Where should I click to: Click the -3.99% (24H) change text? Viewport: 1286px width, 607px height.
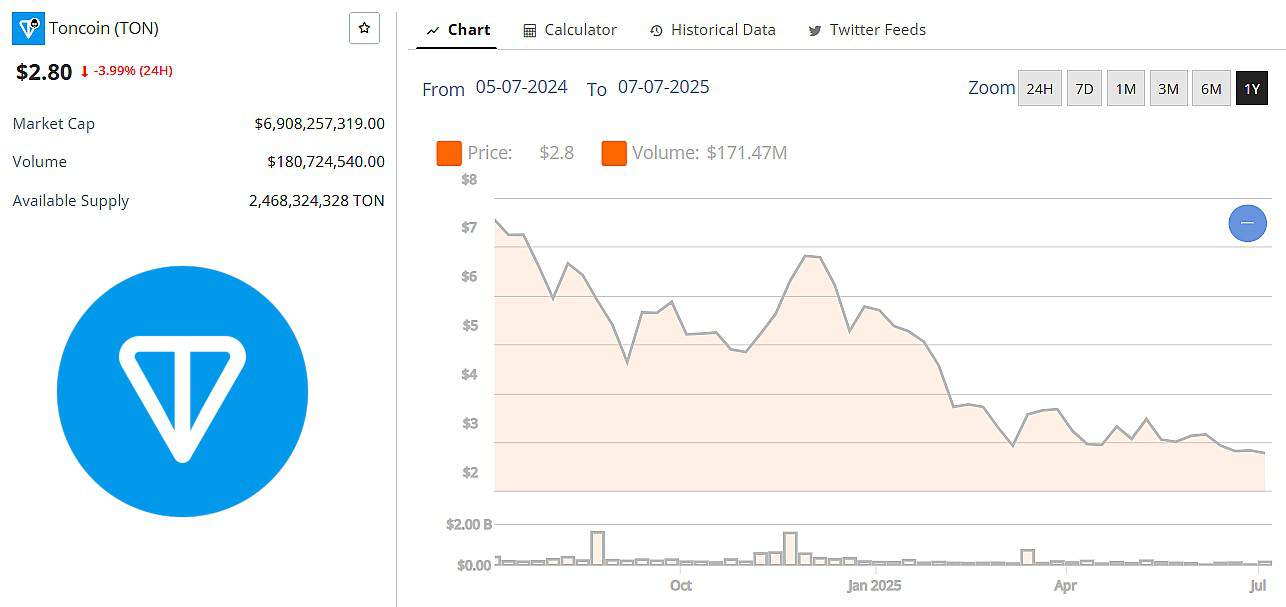[133, 71]
